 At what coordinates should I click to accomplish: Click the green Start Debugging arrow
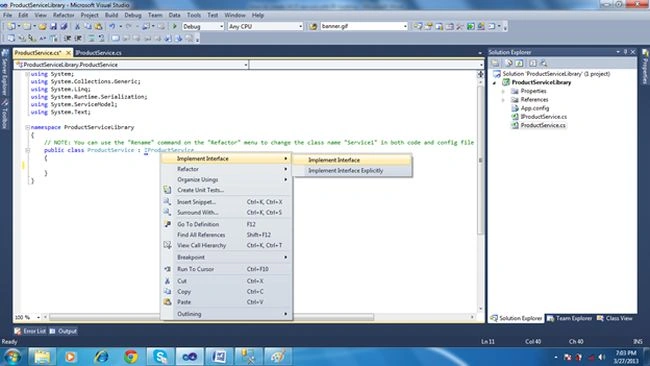[x=175, y=26]
